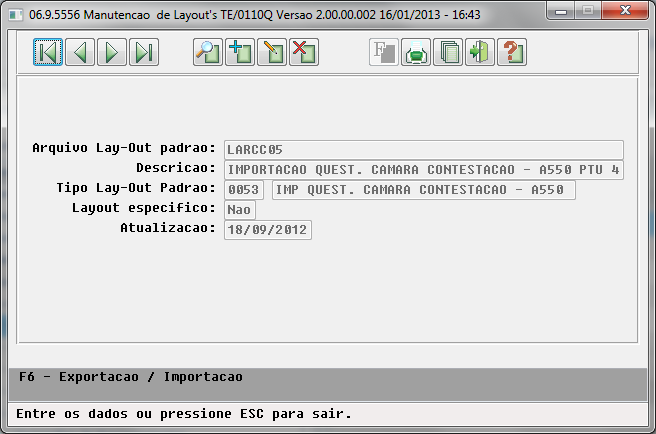The height and width of the screenshot is (434, 656).
Task: Focus the Tipo Lay-Out Padrao code 0053
Action: click(244, 190)
